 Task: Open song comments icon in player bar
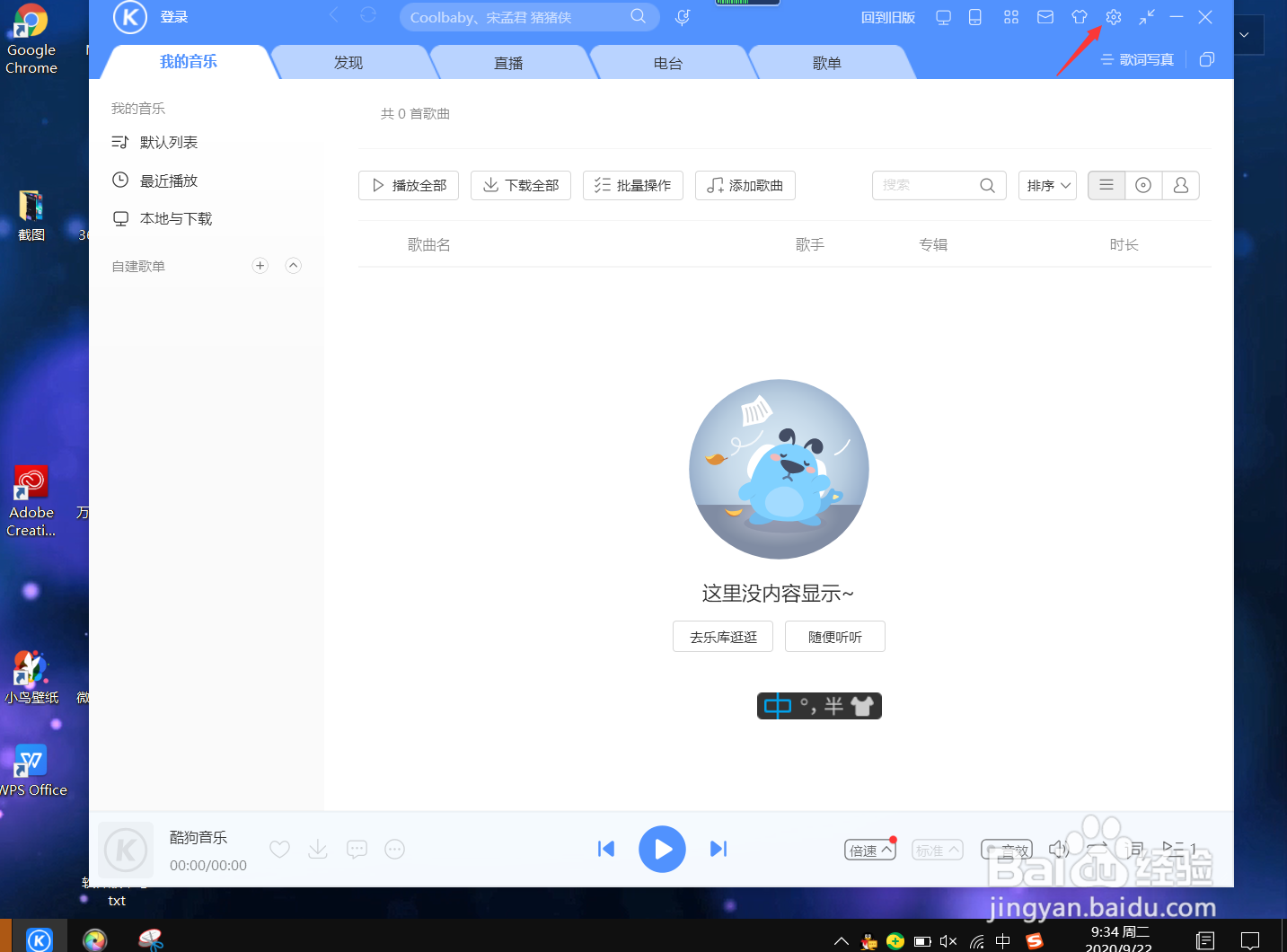coord(357,849)
